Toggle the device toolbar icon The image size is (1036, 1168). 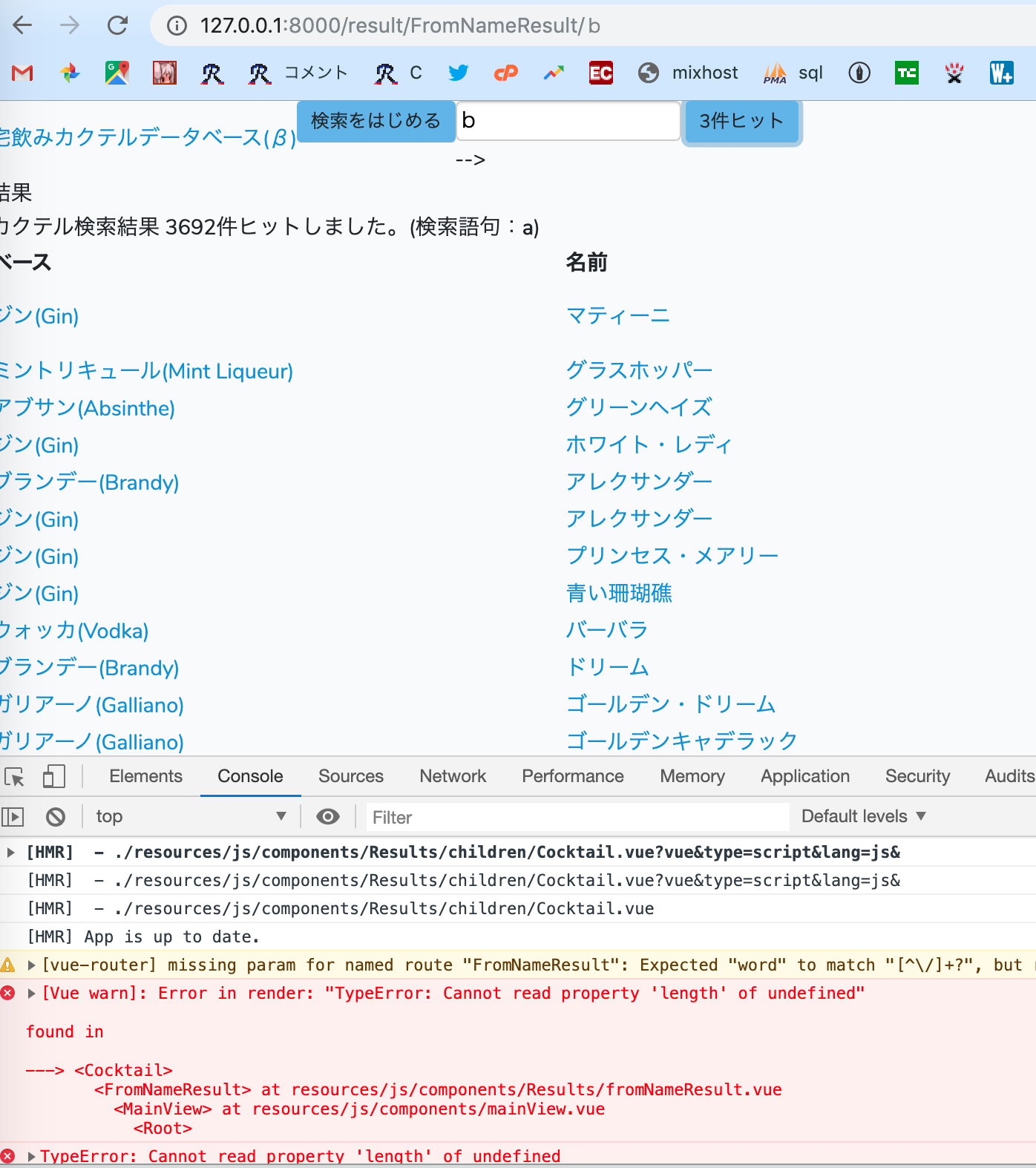point(53,777)
